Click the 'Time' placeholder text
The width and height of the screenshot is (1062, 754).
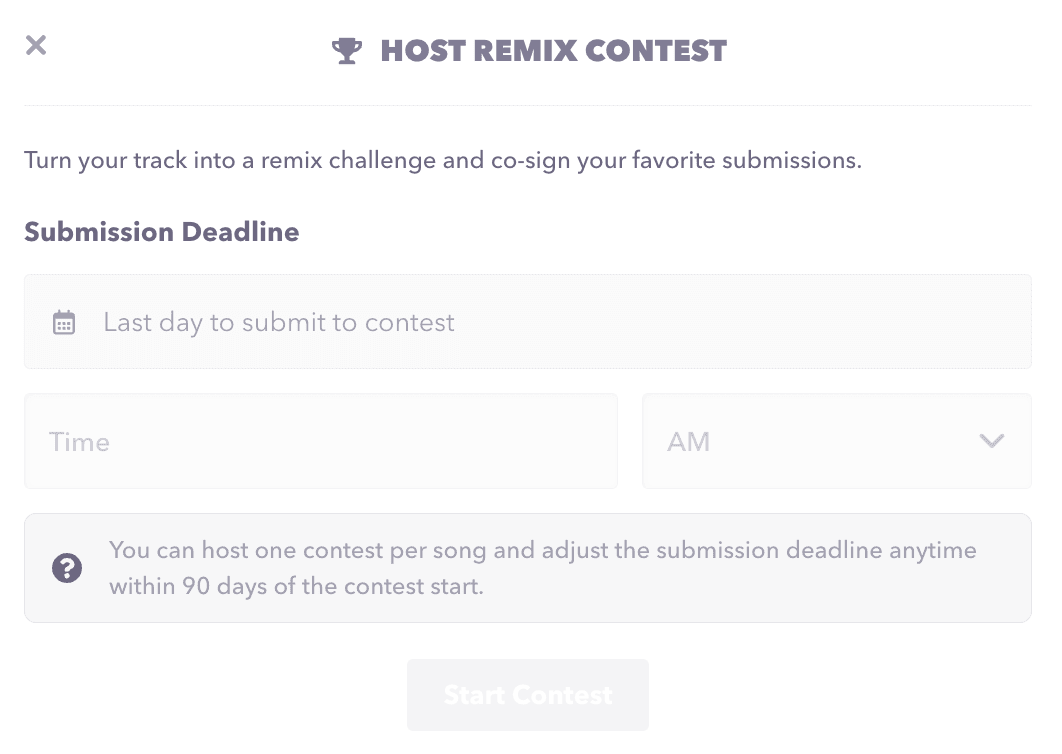tap(79, 442)
